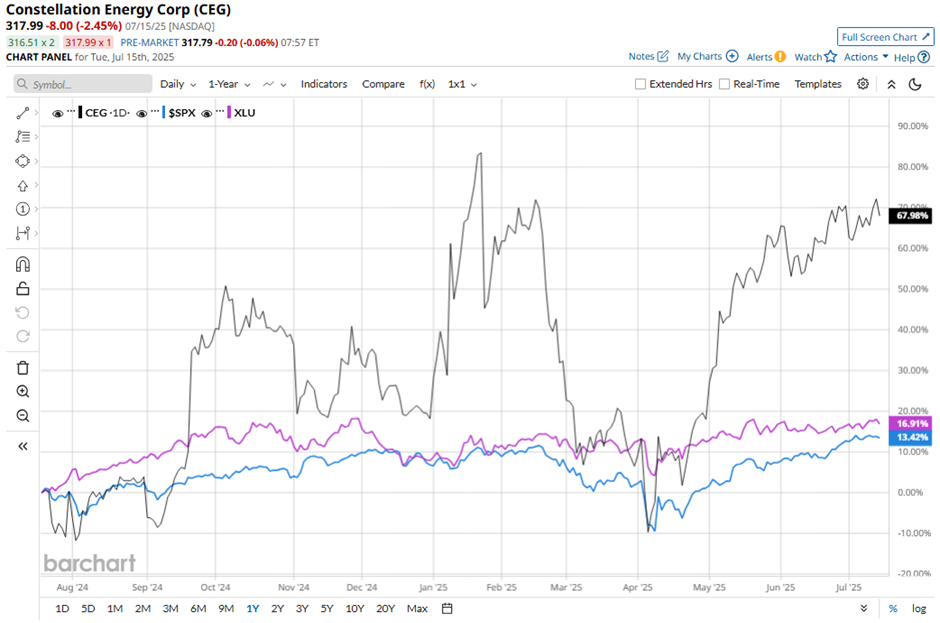The height and width of the screenshot is (623, 940).
Task: Select the 3M time range
Action: click(x=170, y=609)
